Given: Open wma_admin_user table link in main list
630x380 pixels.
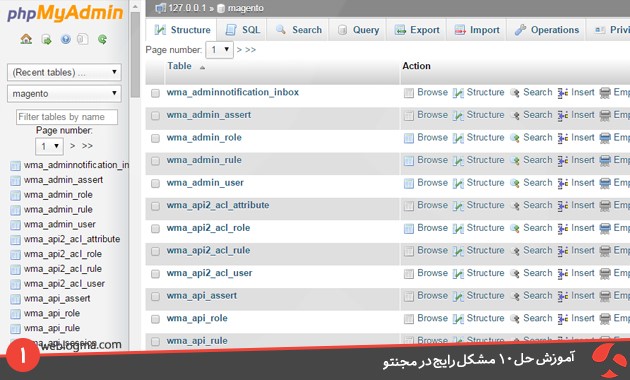Looking at the screenshot, I should tap(205, 182).
